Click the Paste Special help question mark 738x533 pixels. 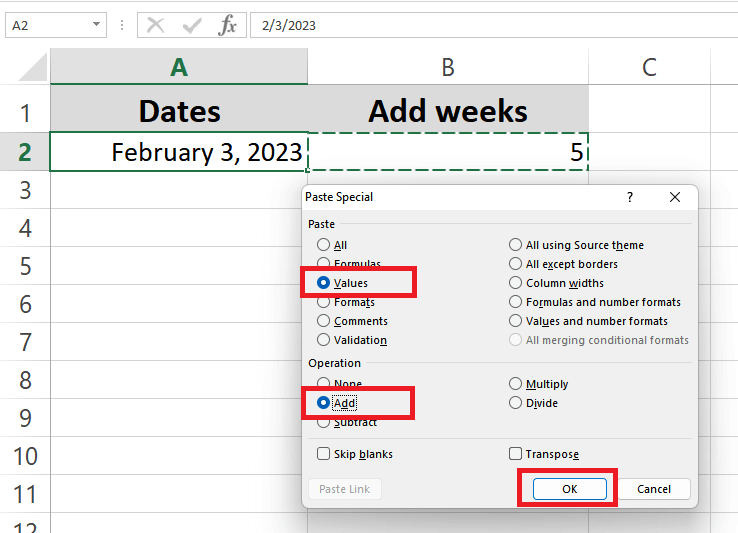click(x=629, y=197)
